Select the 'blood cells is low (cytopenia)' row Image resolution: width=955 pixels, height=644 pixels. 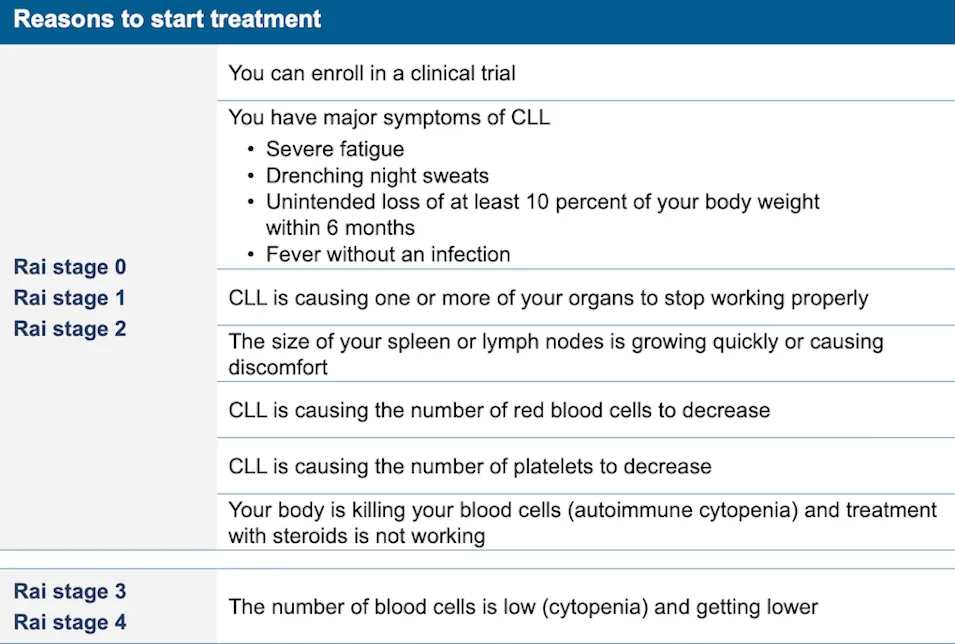[523, 607]
